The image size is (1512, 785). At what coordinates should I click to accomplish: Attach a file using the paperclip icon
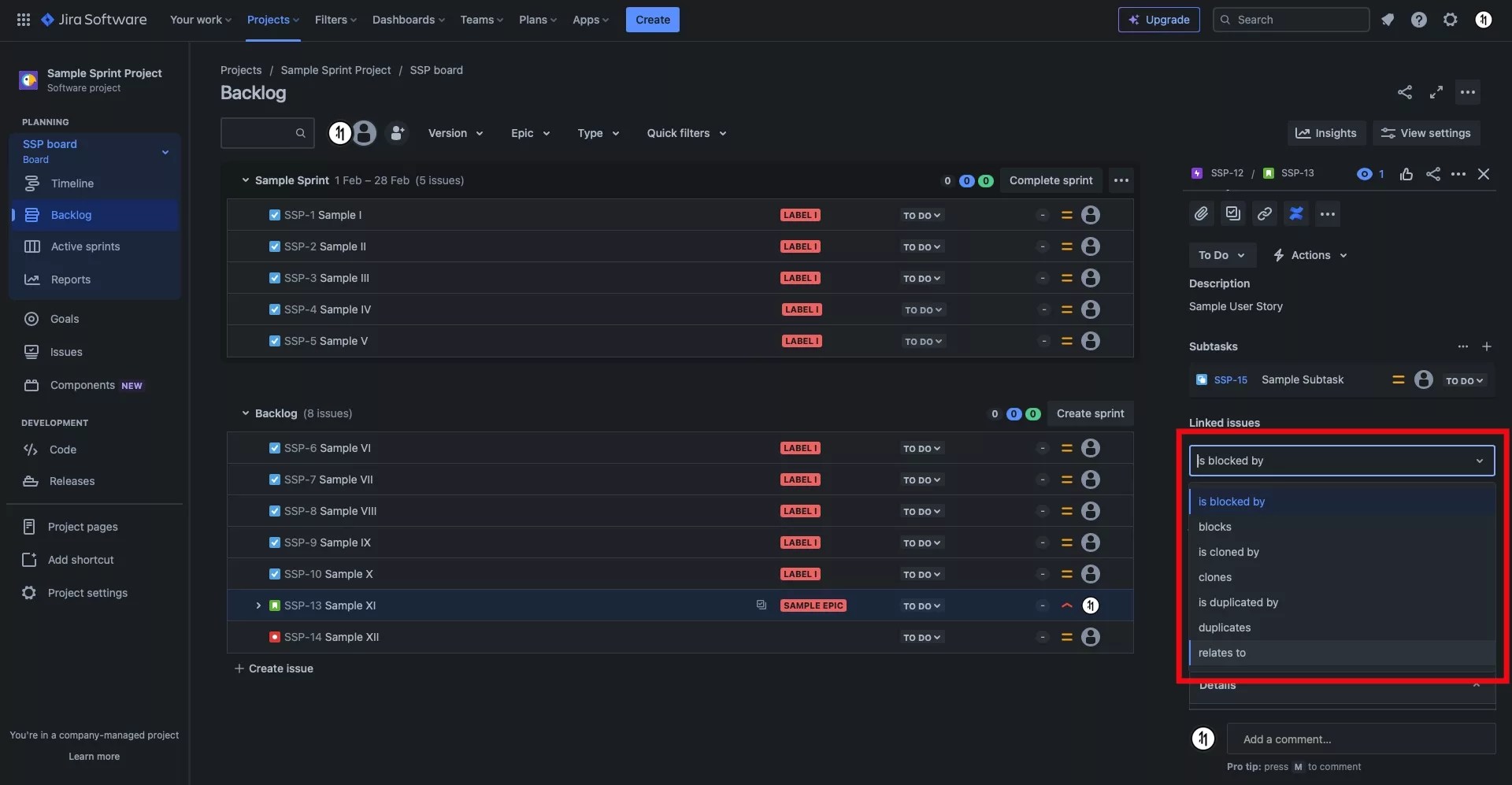(x=1201, y=213)
